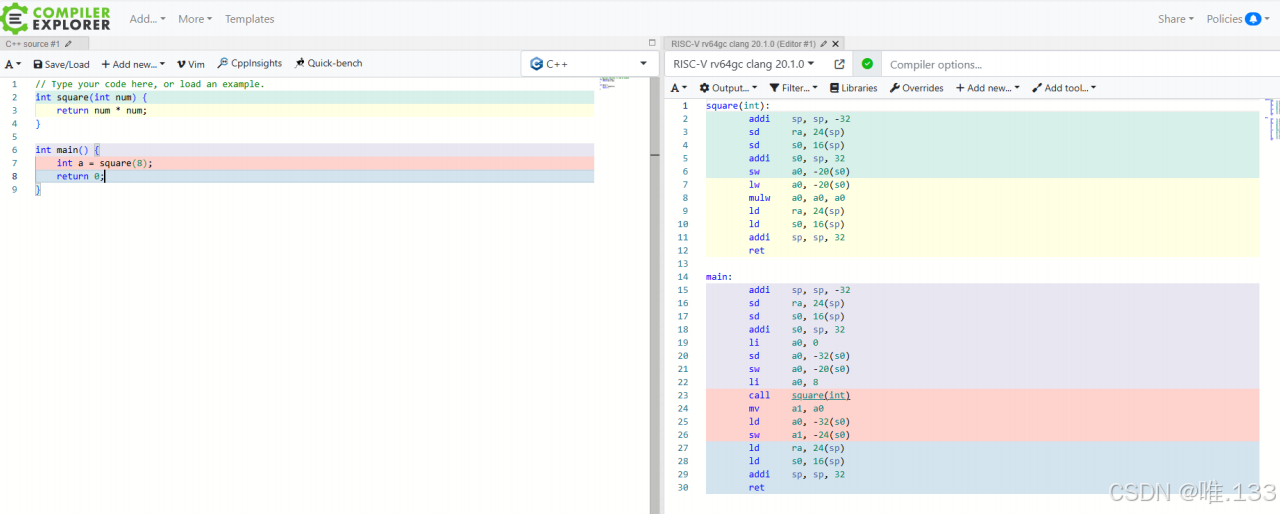Open compiler pane Add new… dropdown
Screen dimensions: 1280x514
coord(987,88)
